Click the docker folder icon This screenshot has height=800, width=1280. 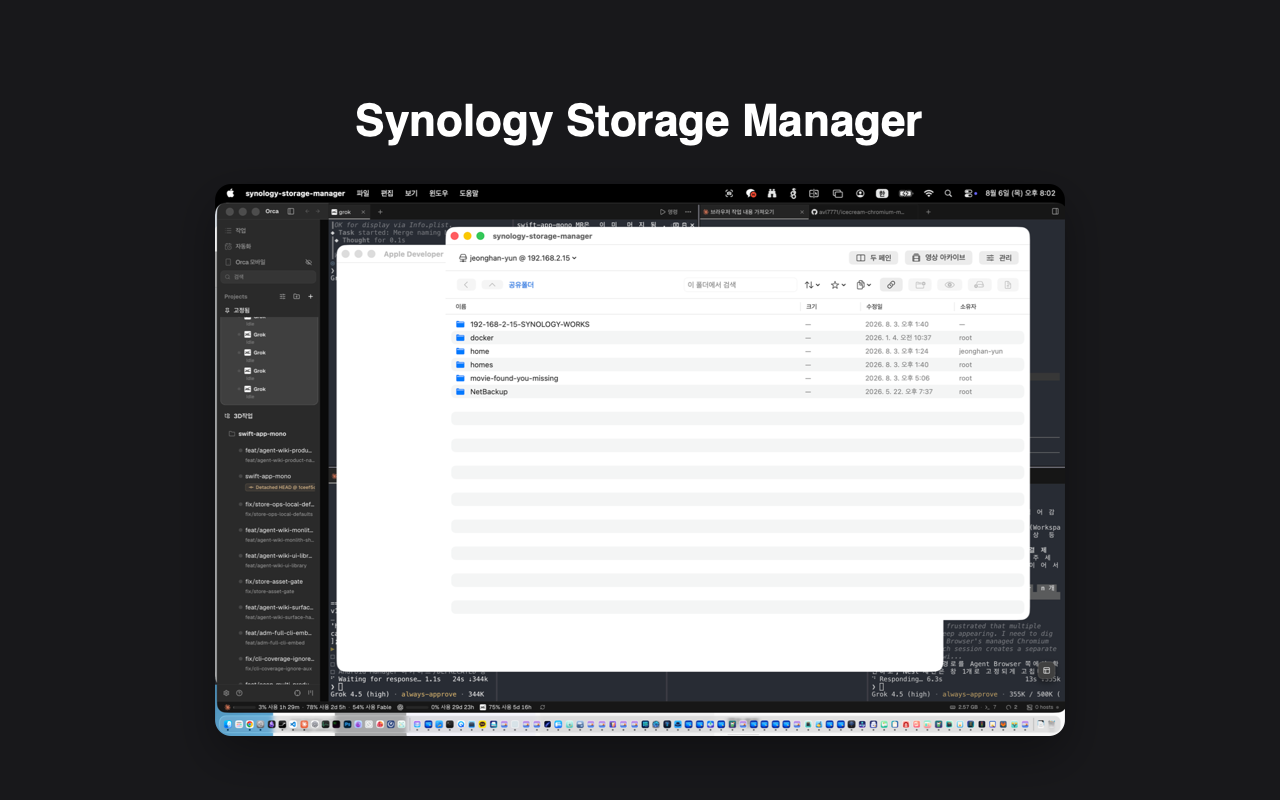point(460,338)
